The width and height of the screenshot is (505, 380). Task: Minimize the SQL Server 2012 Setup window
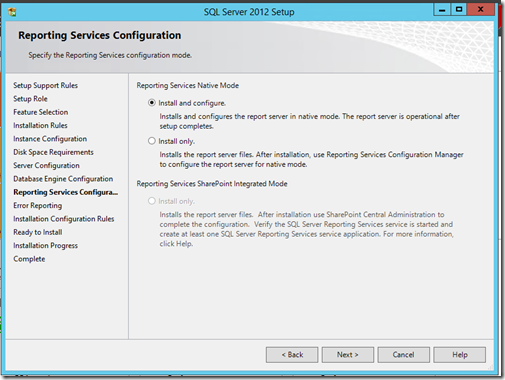[442, 10]
